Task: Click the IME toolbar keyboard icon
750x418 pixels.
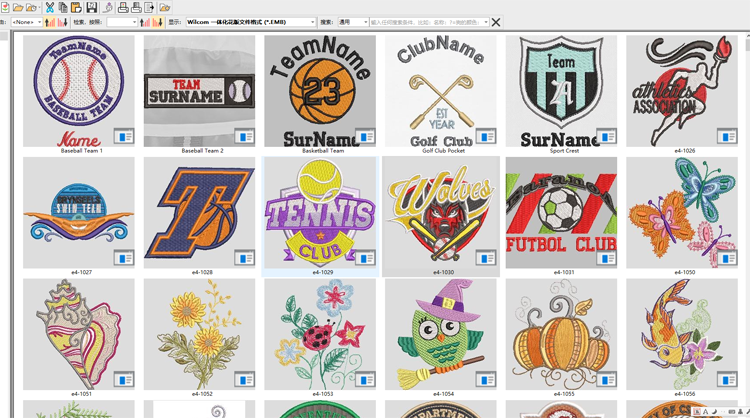Action: 731,412
